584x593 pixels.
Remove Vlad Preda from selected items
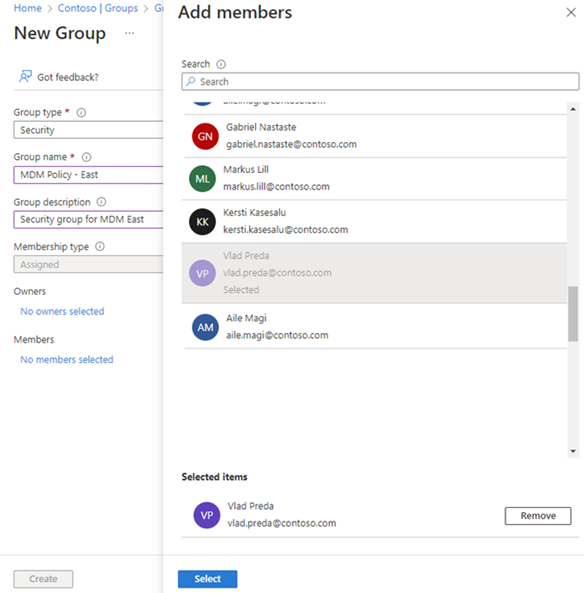538,516
